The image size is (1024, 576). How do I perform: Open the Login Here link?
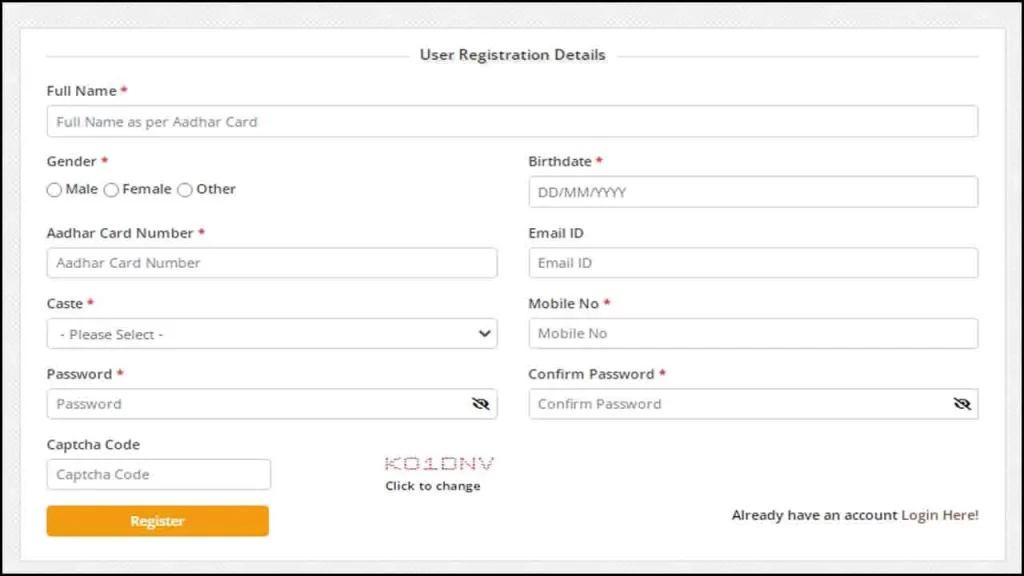tap(940, 515)
